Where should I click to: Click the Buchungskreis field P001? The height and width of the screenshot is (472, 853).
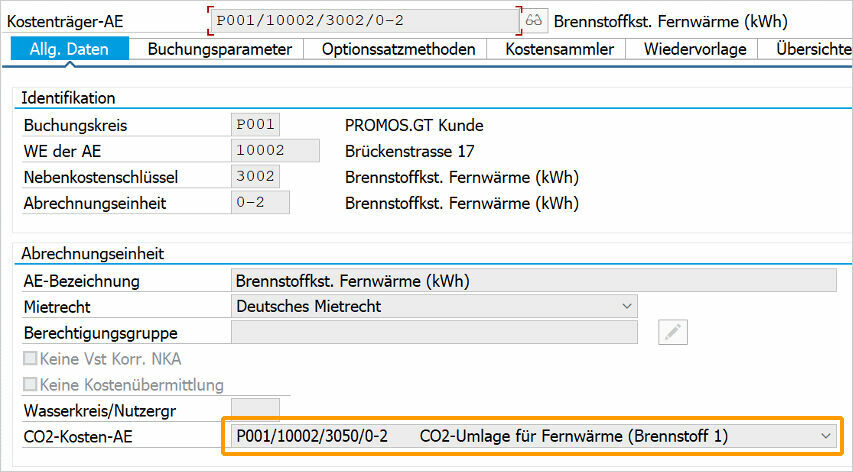coord(255,125)
